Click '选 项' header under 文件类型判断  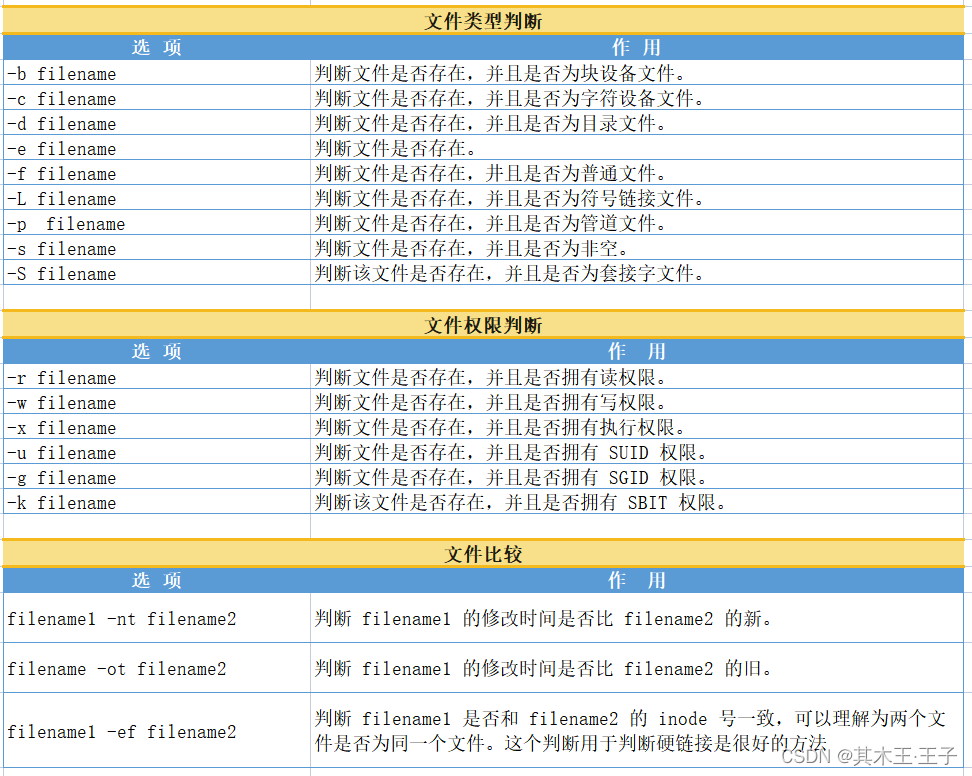[x=157, y=47]
